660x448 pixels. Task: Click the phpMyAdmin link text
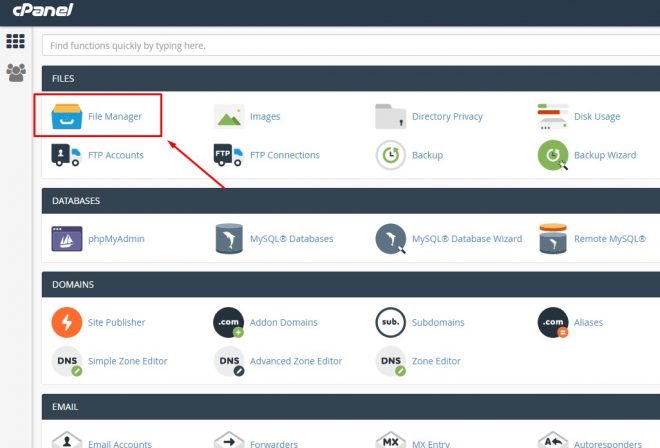coord(116,239)
